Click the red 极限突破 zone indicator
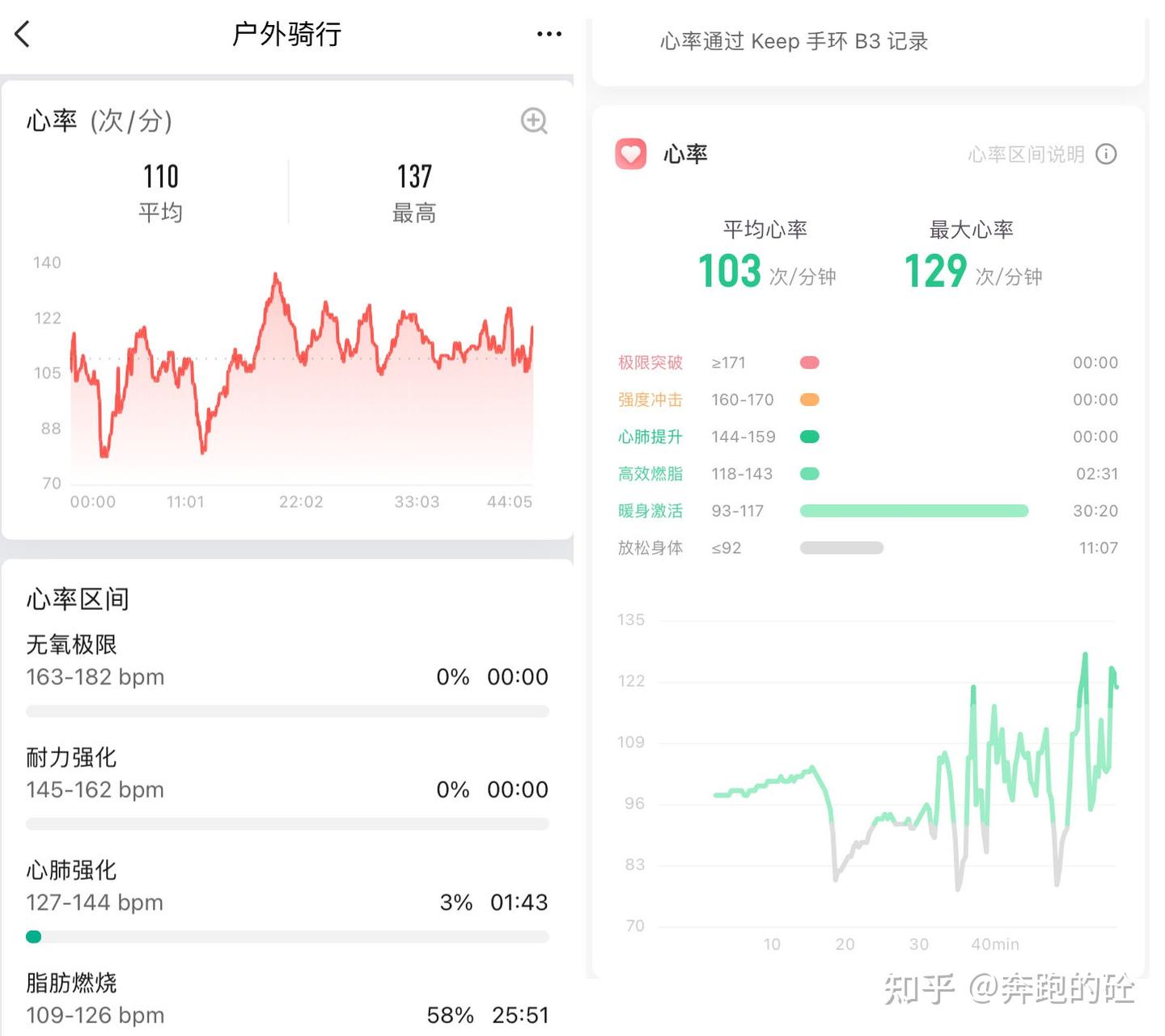 [809, 362]
